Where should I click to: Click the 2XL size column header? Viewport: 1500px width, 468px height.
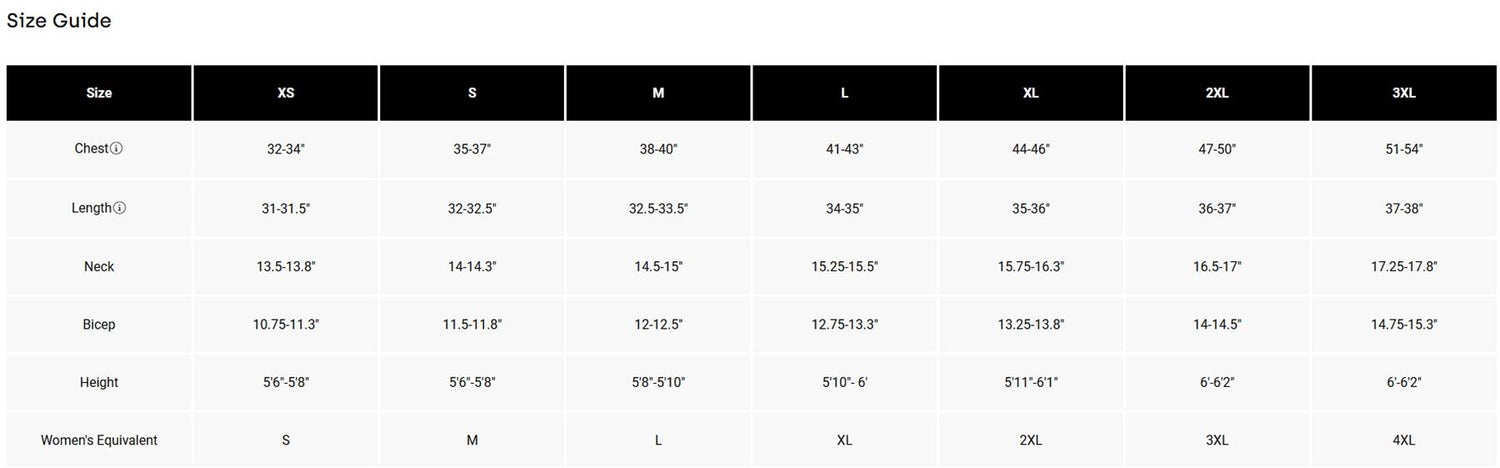[1217, 93]
